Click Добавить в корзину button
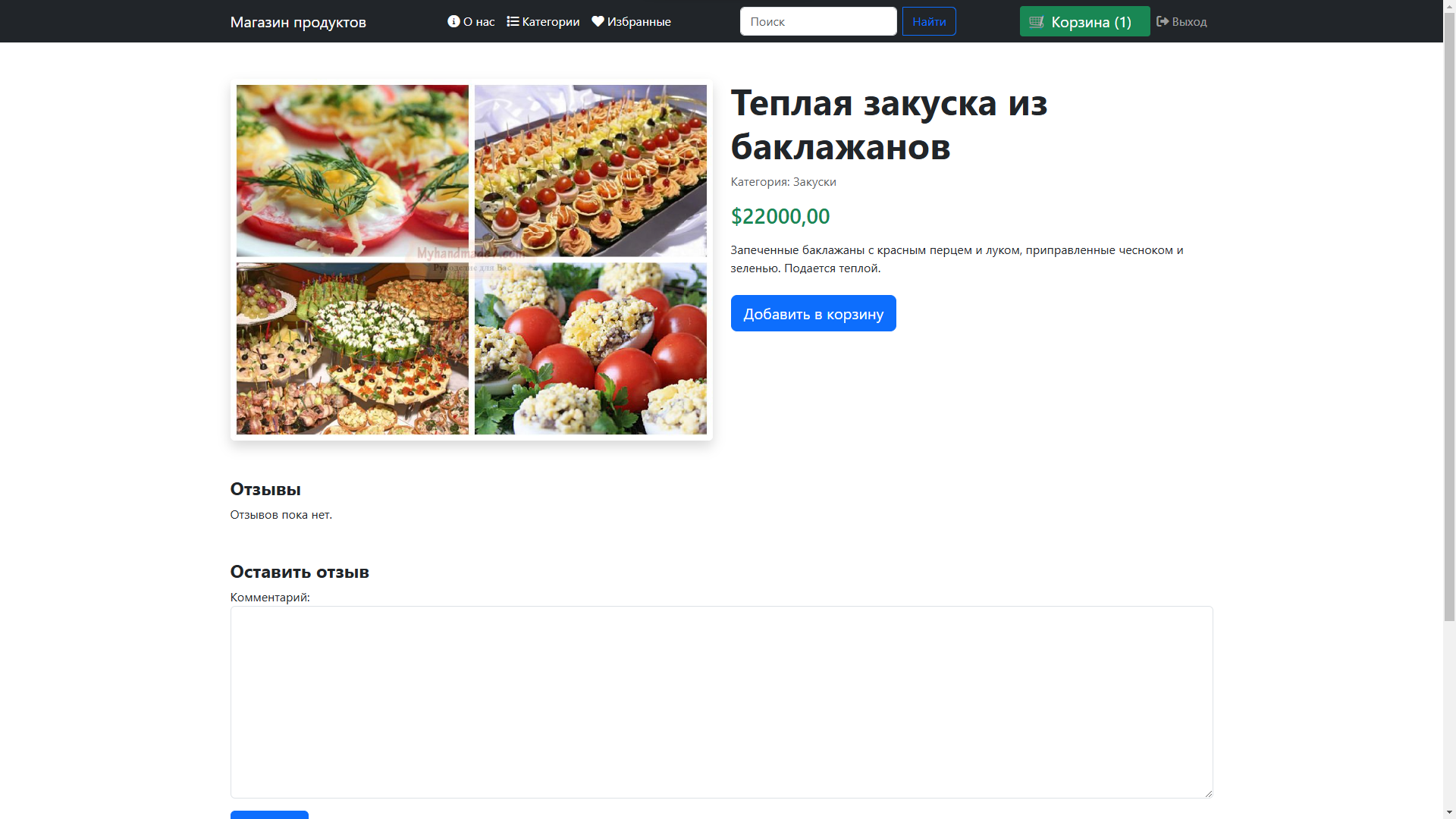This screenshot has height=819, width=1456. pos(813,313)
